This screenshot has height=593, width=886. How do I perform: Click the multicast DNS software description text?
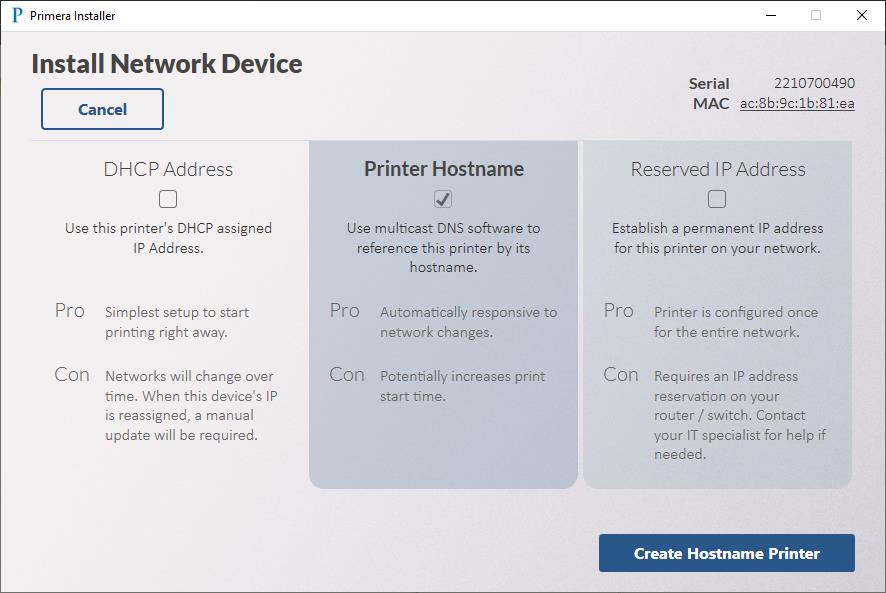tap(444, 248)
